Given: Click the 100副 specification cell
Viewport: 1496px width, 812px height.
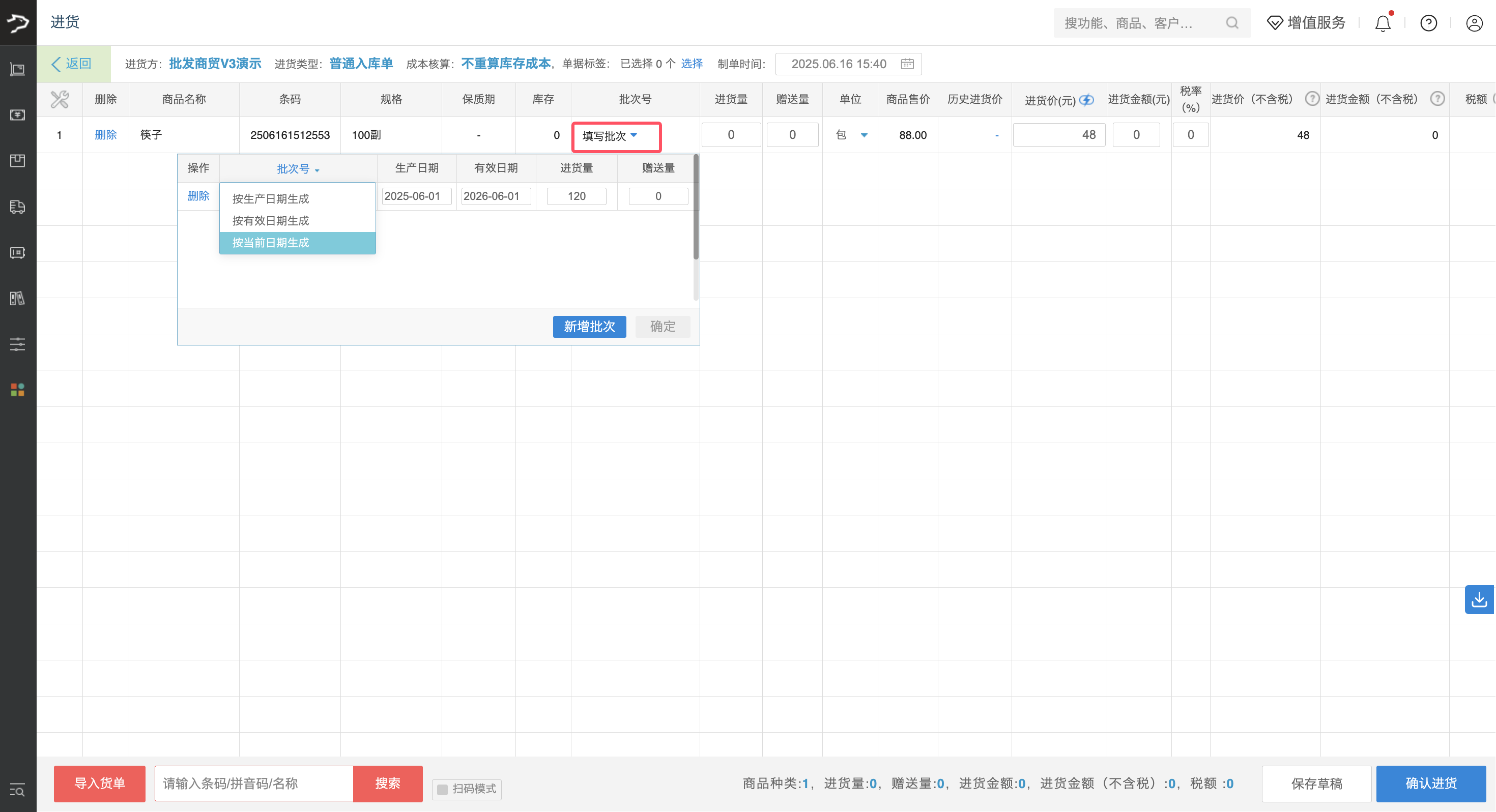Looking at the screenshot, I should coord(391,135).
